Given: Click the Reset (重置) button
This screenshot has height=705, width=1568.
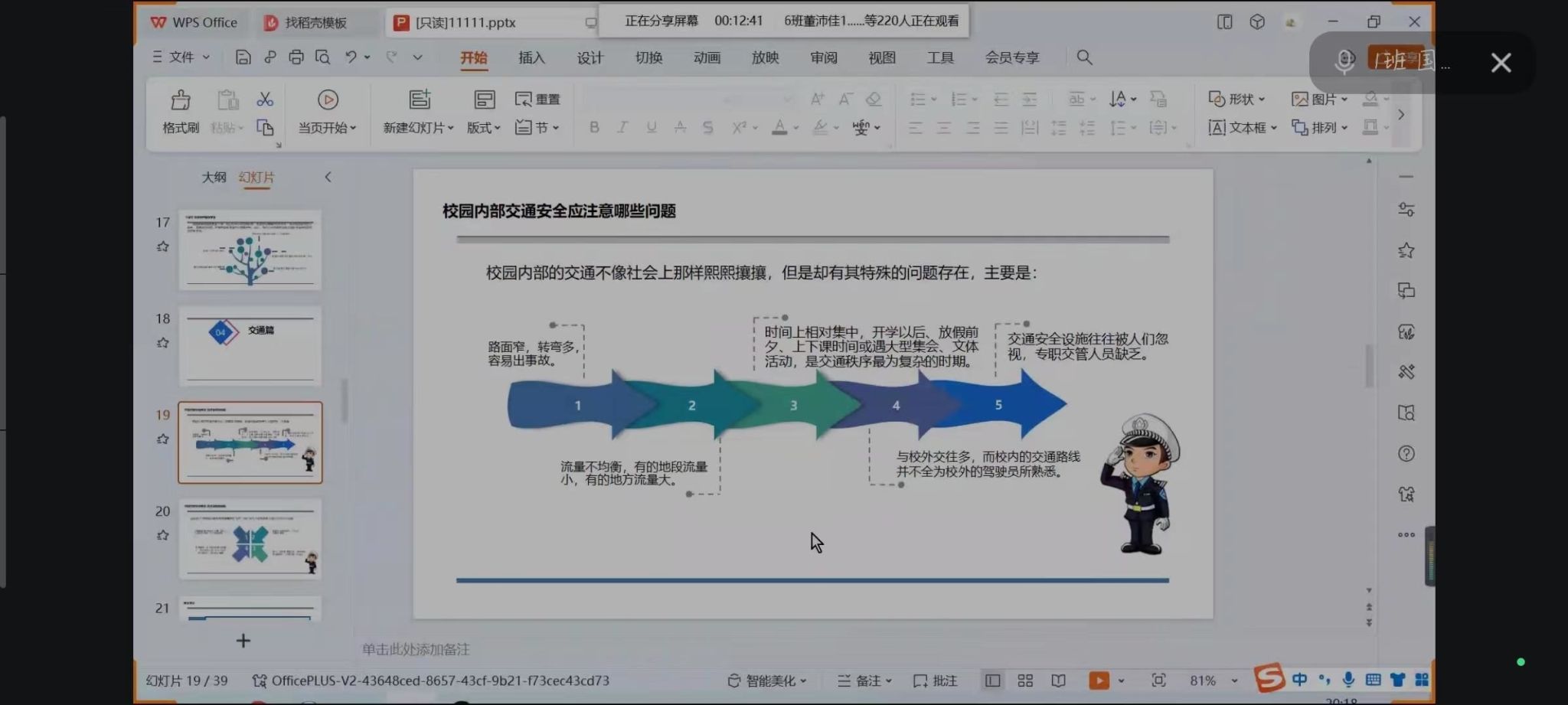Looking at the screenshot, I should click(x=537, y=99).
